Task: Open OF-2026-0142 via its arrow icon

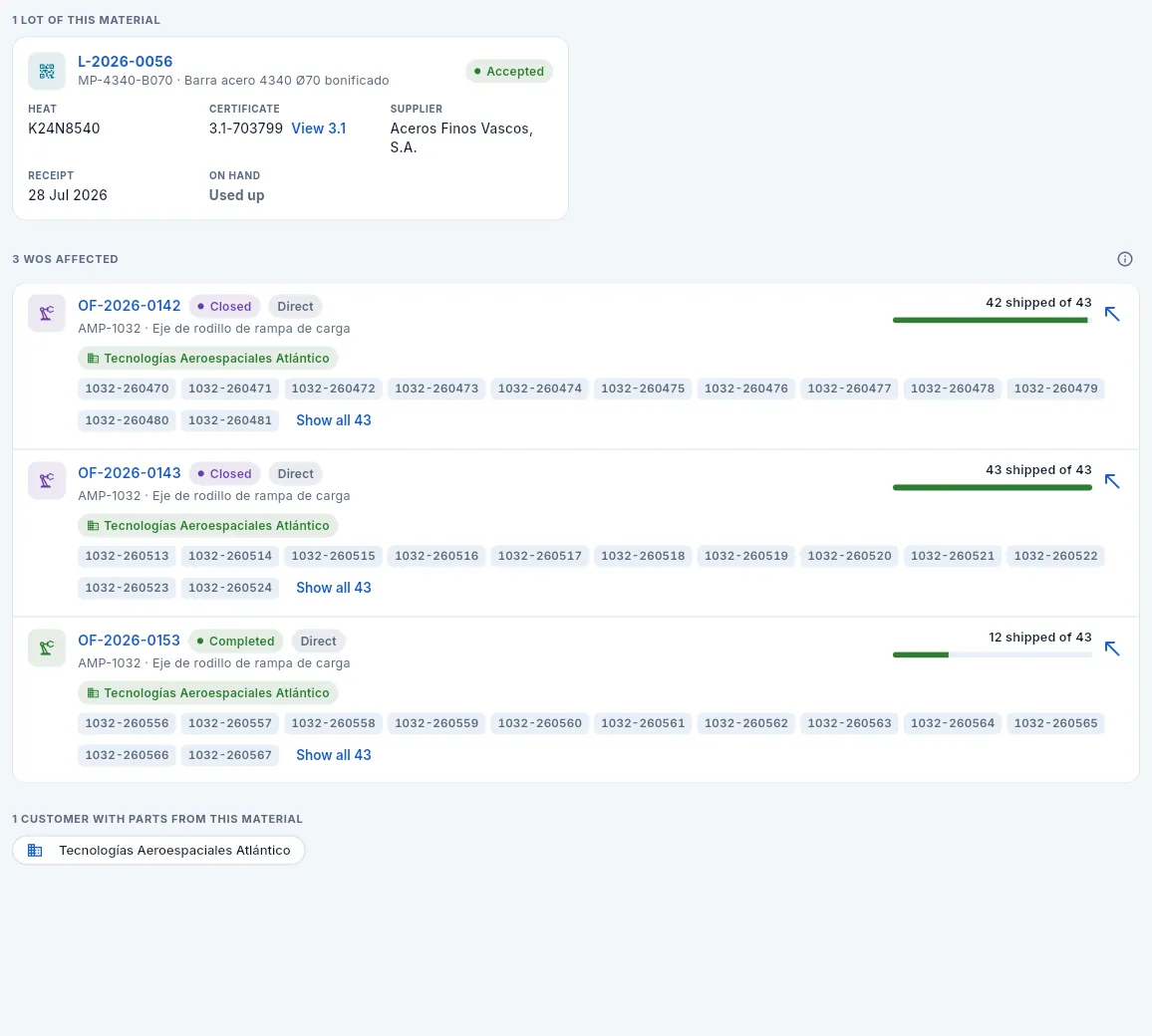Action: (x=1112, y=314)
